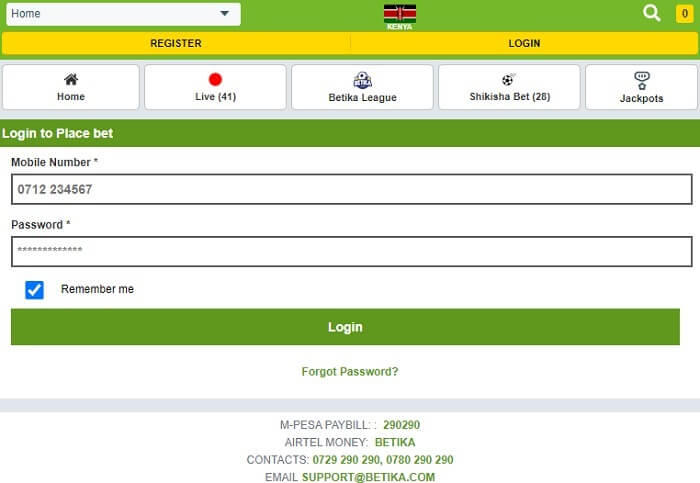The height and width of the screenshot is (483, 700).
Task: Switch to the LOGIN tab
Action: coord(525,43)
